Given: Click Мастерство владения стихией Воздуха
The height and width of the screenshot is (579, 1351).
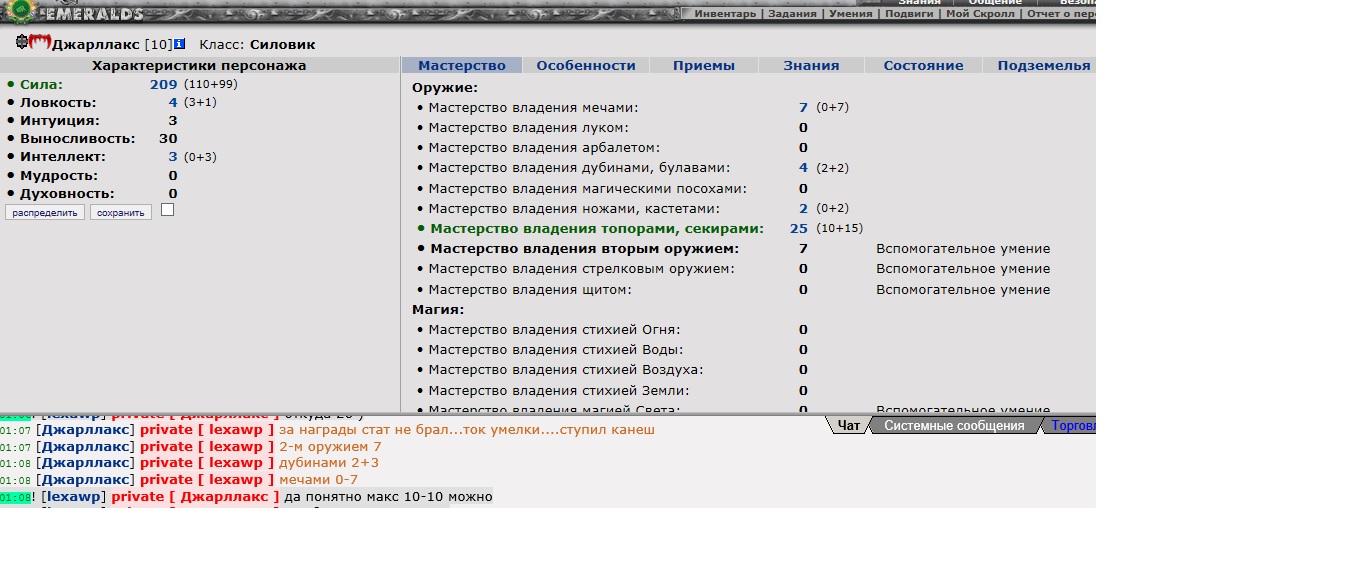Looking at the screenshot, I should pos(565,370).
